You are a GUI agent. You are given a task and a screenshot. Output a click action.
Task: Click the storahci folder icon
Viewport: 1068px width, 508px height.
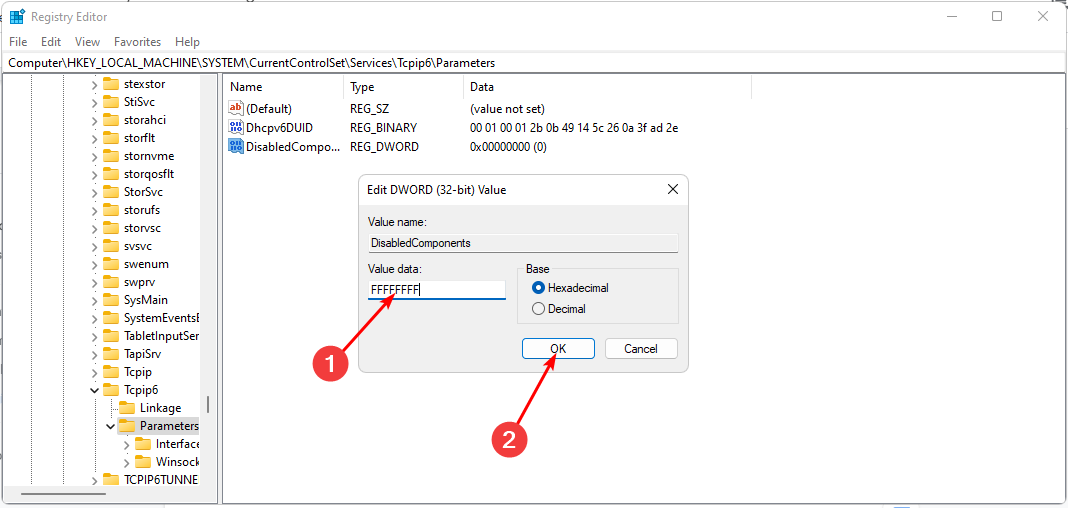coord(111,120)
